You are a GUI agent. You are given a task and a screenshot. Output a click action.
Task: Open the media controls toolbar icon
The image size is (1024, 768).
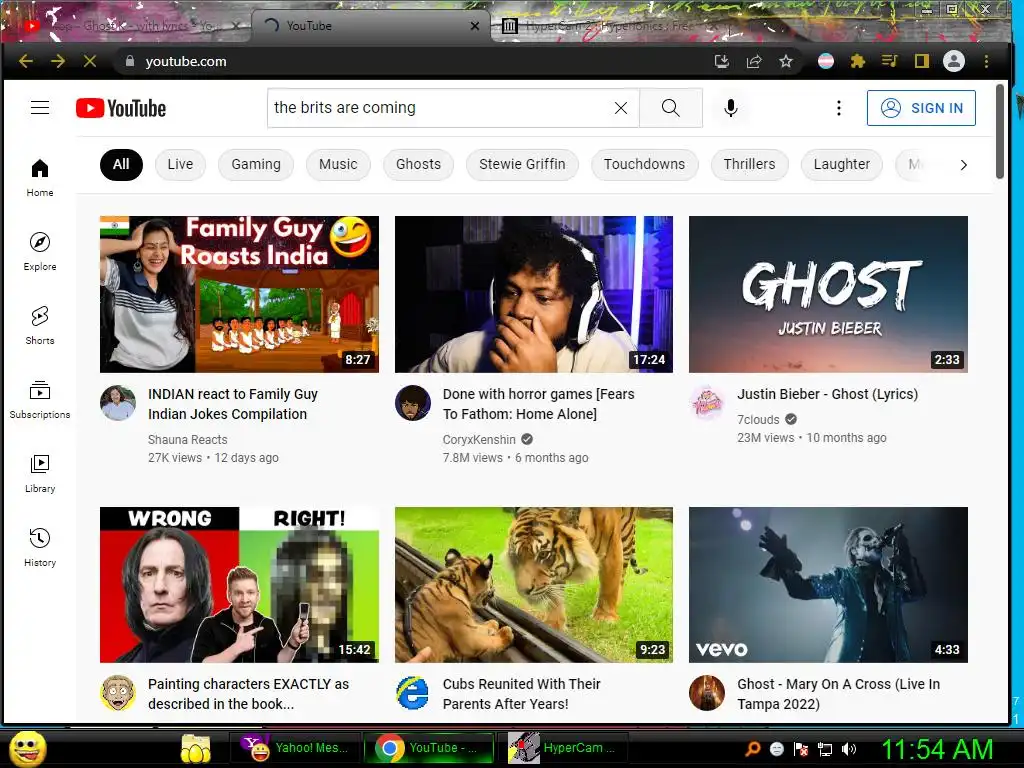[x=889, y=61]
